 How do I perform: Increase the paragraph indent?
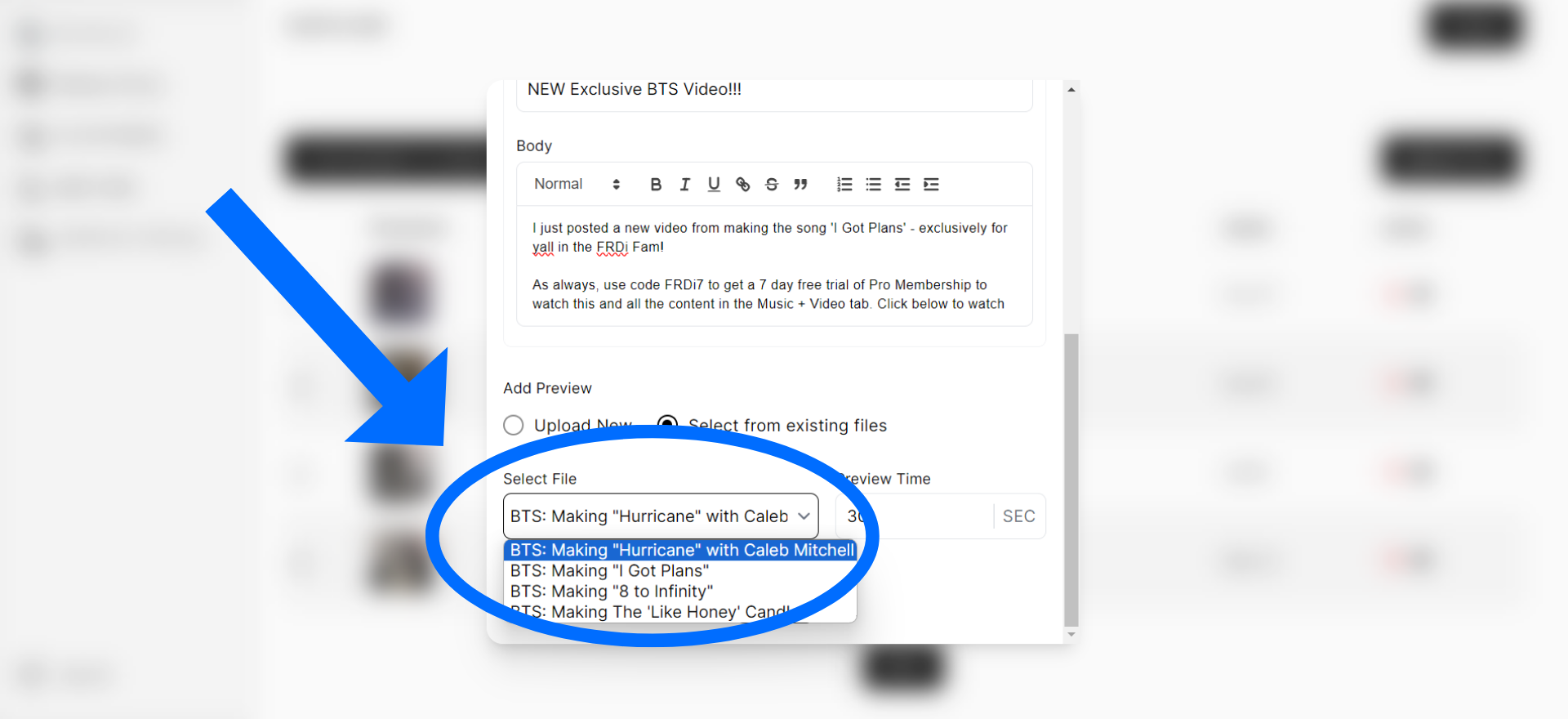[931, 185]
